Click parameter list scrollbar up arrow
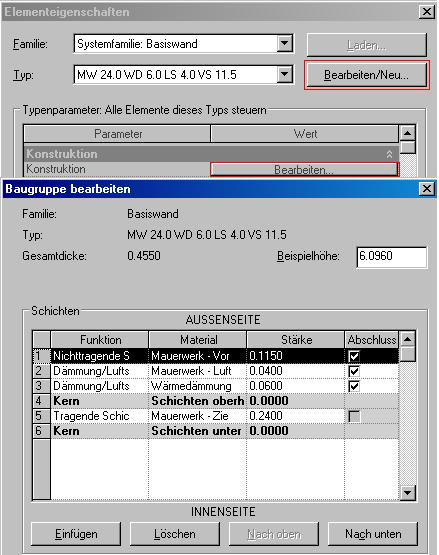 click(x=407, y=133)
